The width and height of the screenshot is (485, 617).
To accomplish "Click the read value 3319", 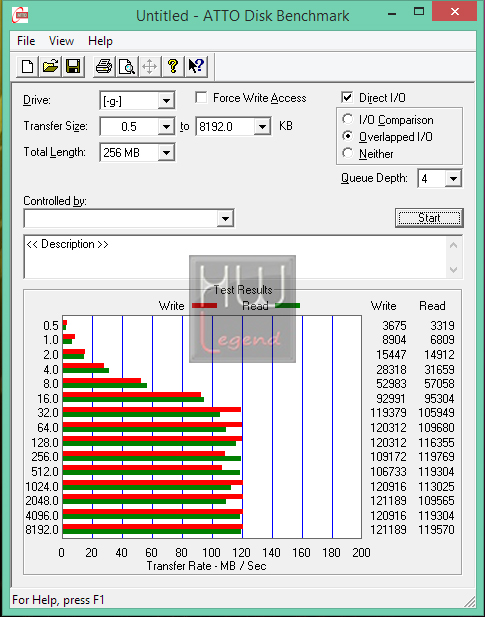I will tap(442, 325).
